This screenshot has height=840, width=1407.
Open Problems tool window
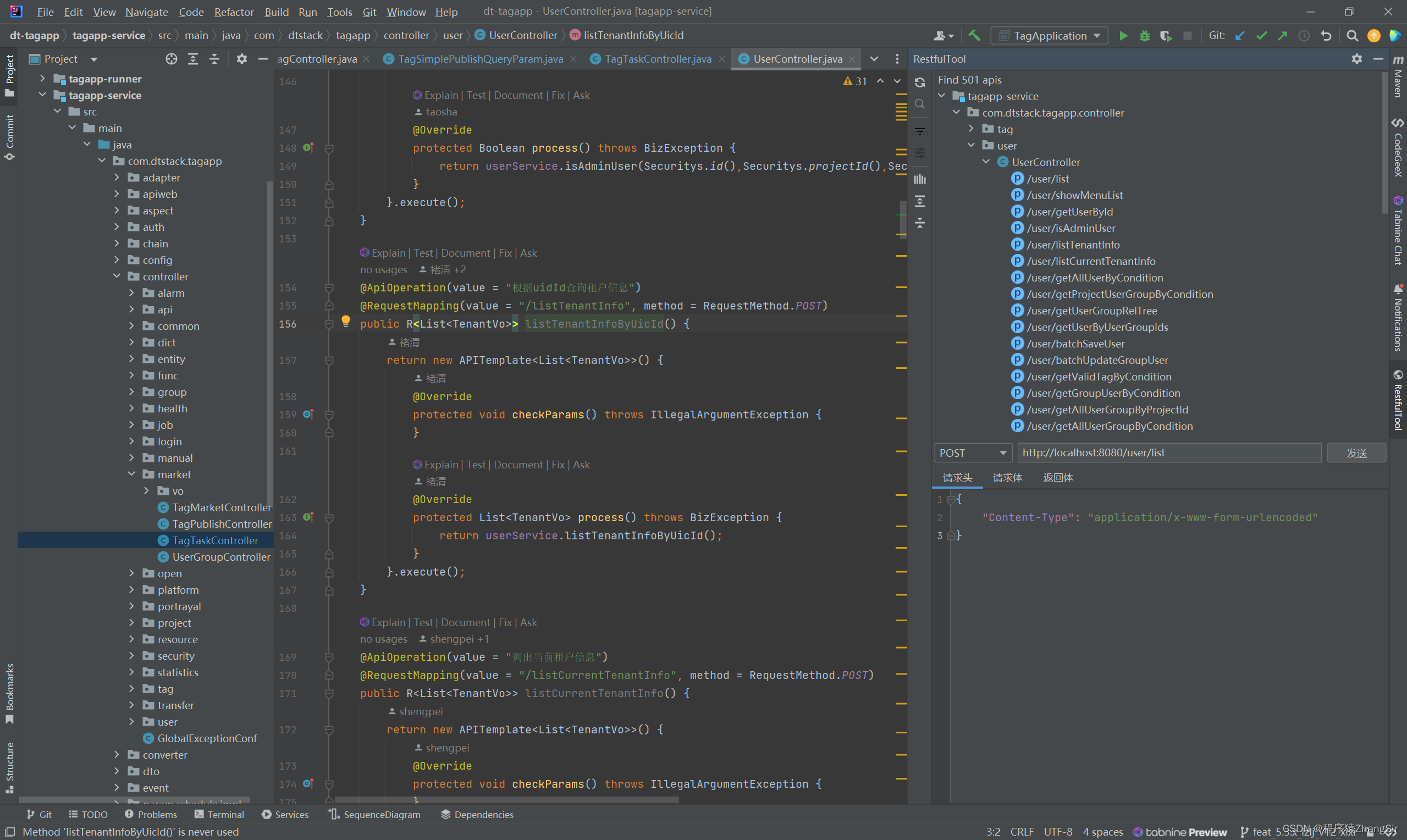tap(151, 815)
